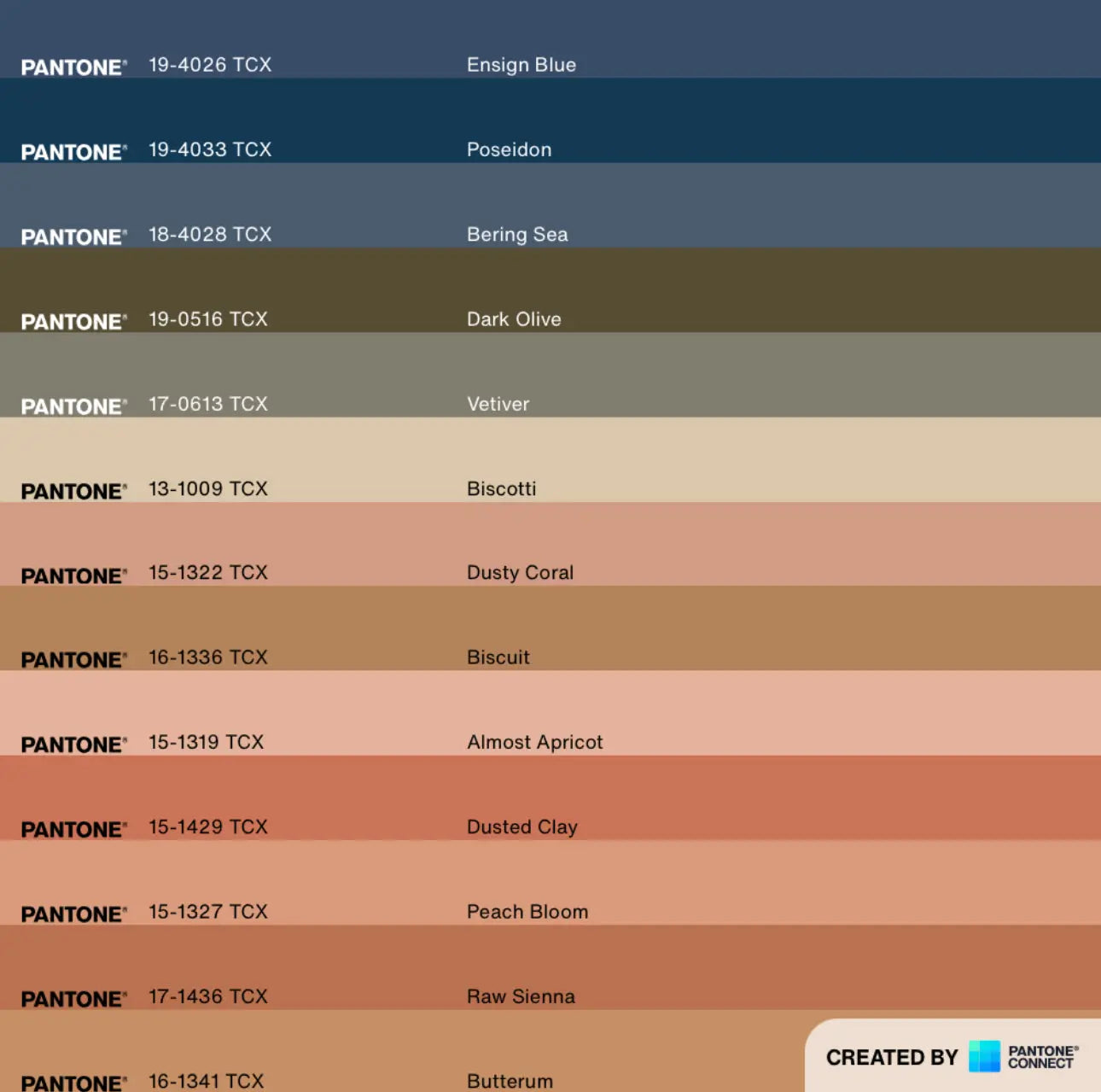The image size is (1101, 1092).
Task: Click the Pantone Connect gradient square icon
Action: (x=984, y=1056)
